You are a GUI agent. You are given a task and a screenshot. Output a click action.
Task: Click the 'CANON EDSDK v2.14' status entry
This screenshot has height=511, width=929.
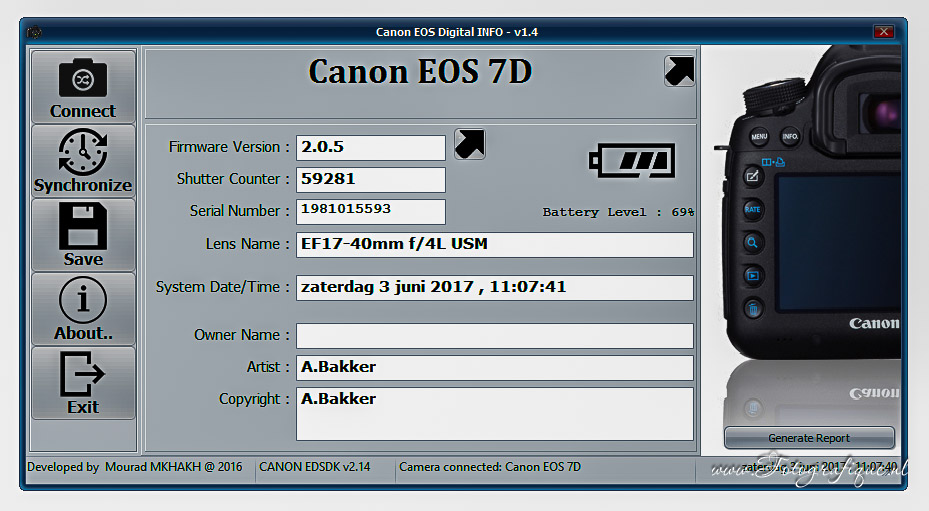[x=315, y=467]
